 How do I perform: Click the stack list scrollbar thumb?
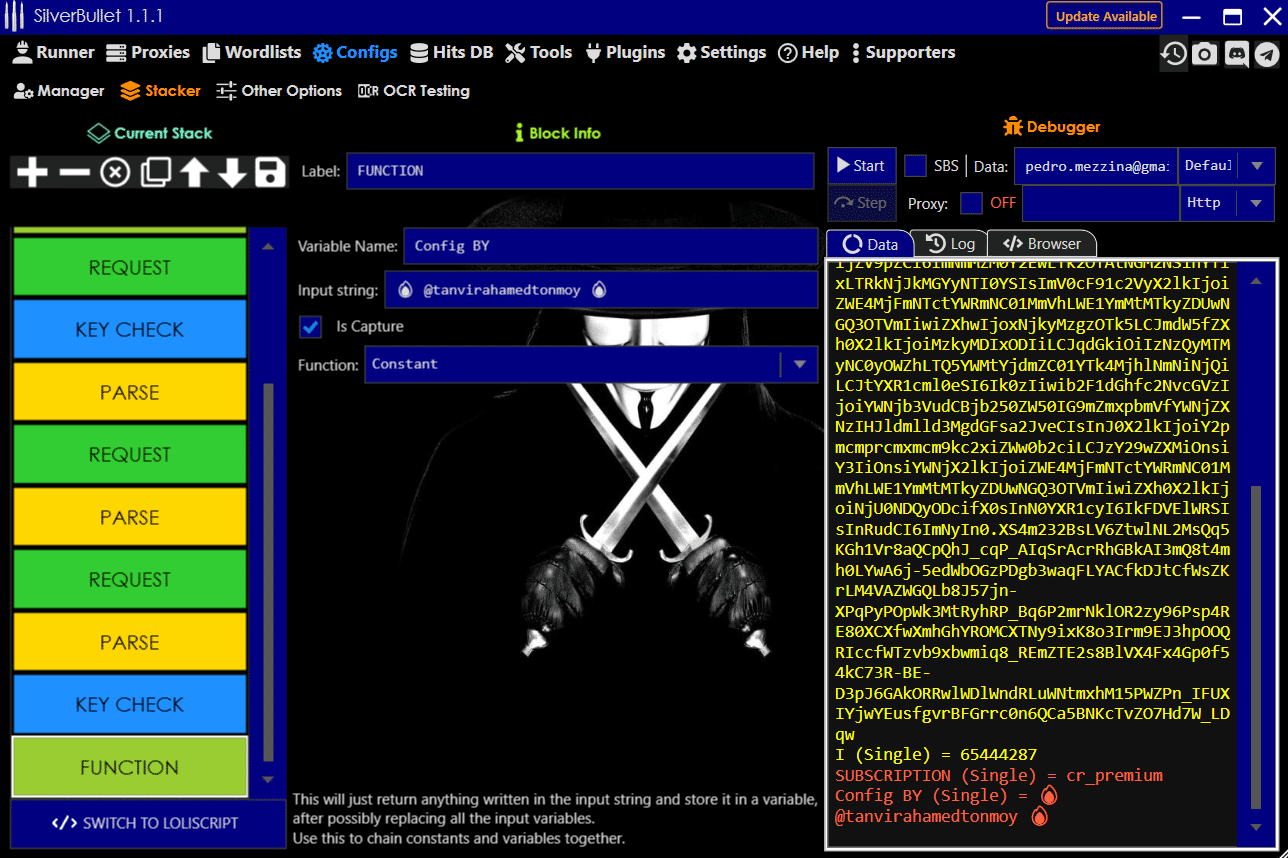267,570
